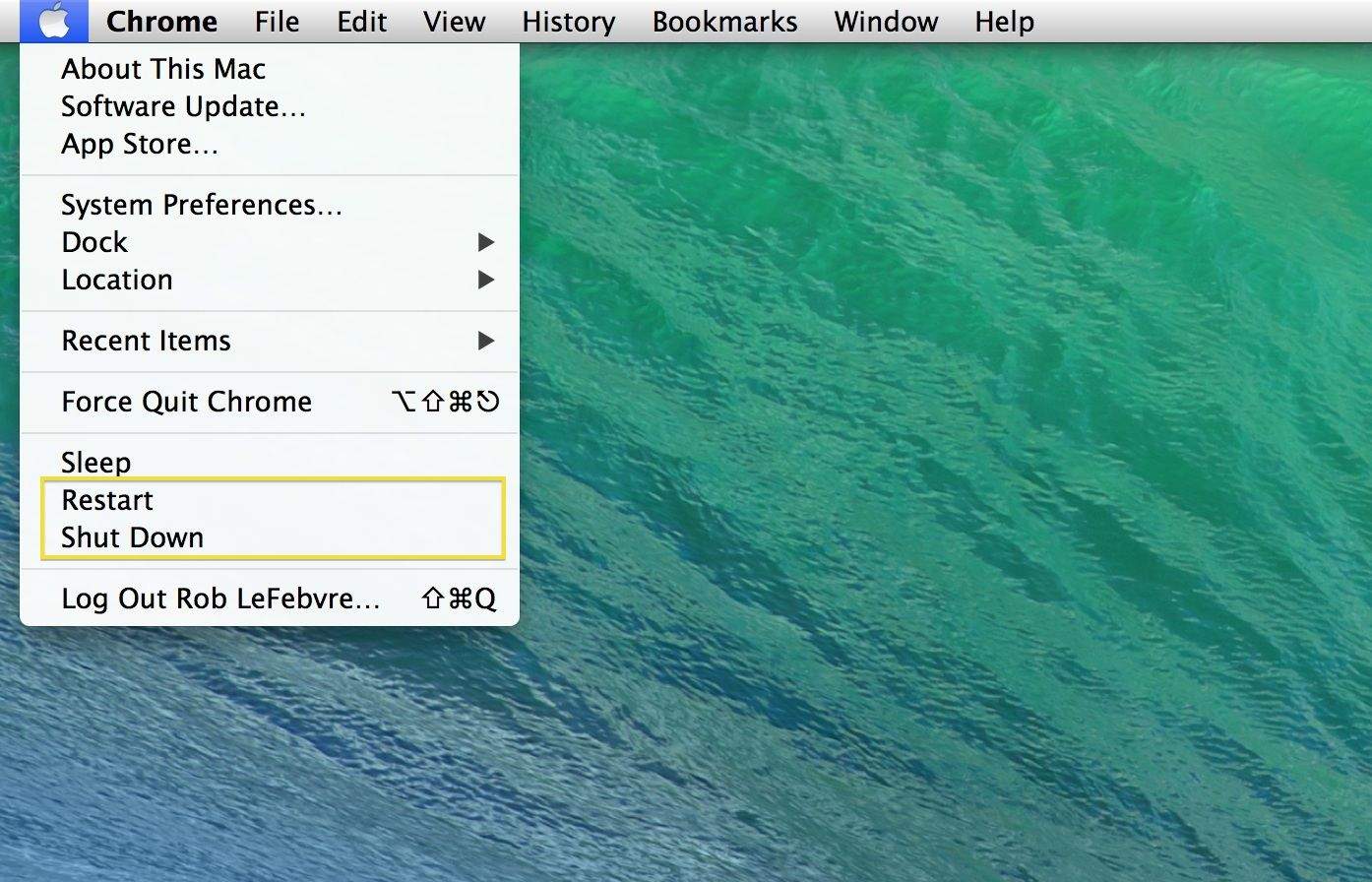Select Software Update… menu entry
The width and height of the screenshot is (1372, 882).
tap(183, 106)
